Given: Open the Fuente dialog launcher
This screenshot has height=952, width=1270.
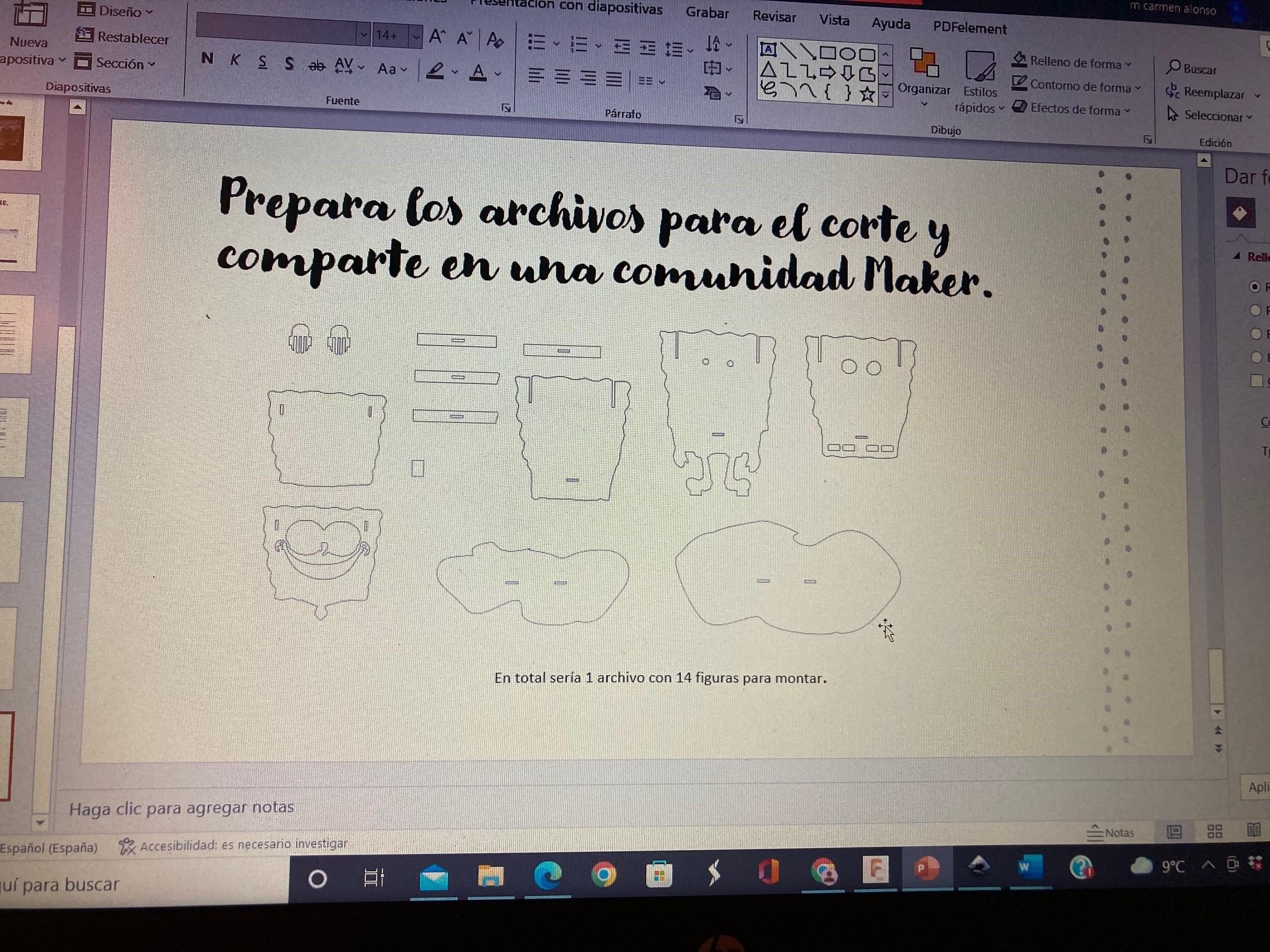Looking at the screenshot, I should (506, 108).
